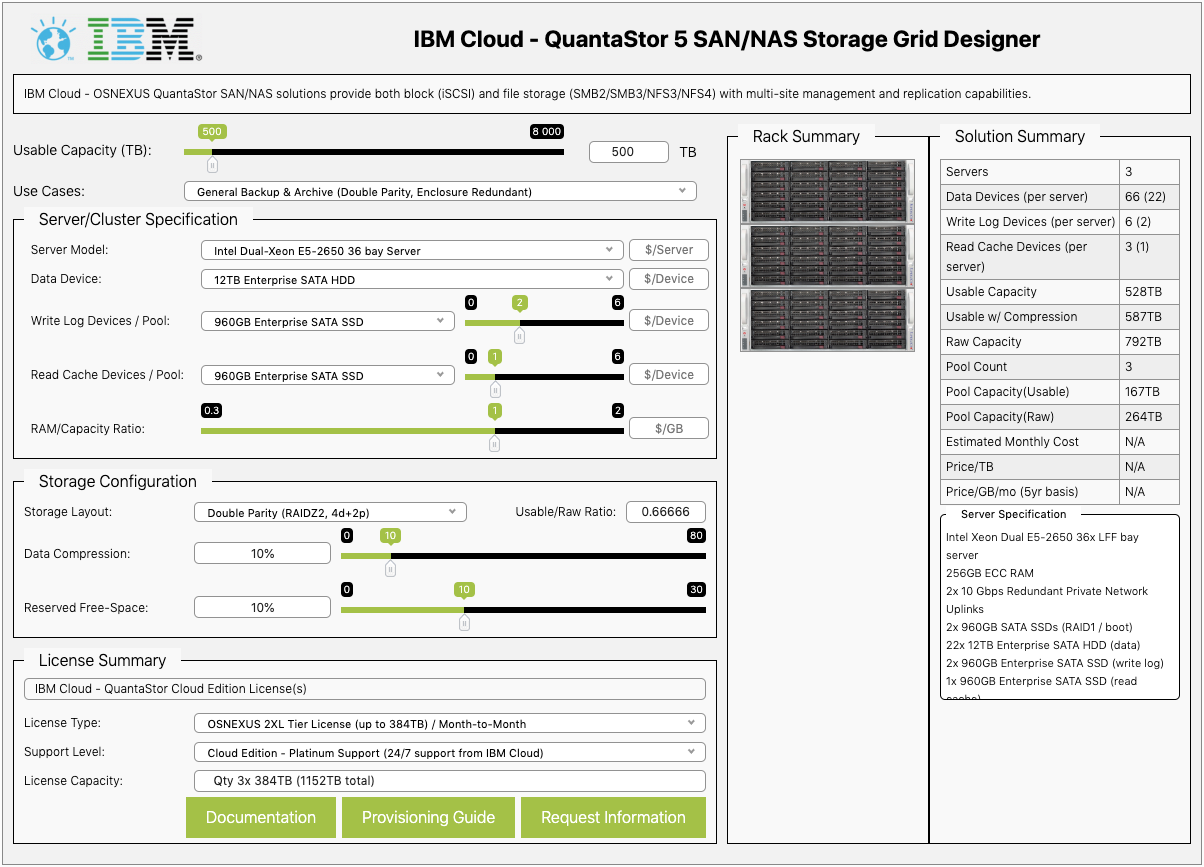
Task: Open the Provisioning Guide button
Action: coord(428,817)
